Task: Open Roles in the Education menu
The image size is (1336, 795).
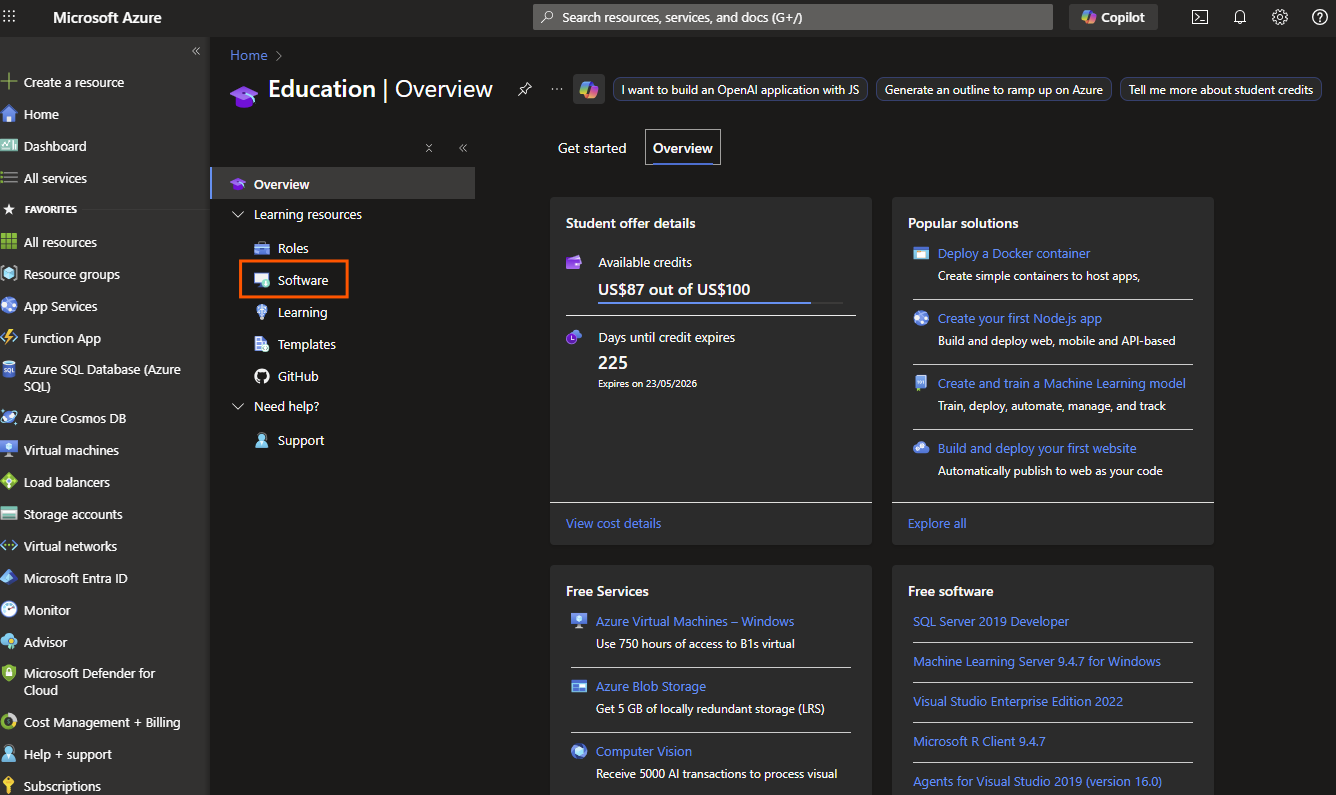Action: (293, 248)
